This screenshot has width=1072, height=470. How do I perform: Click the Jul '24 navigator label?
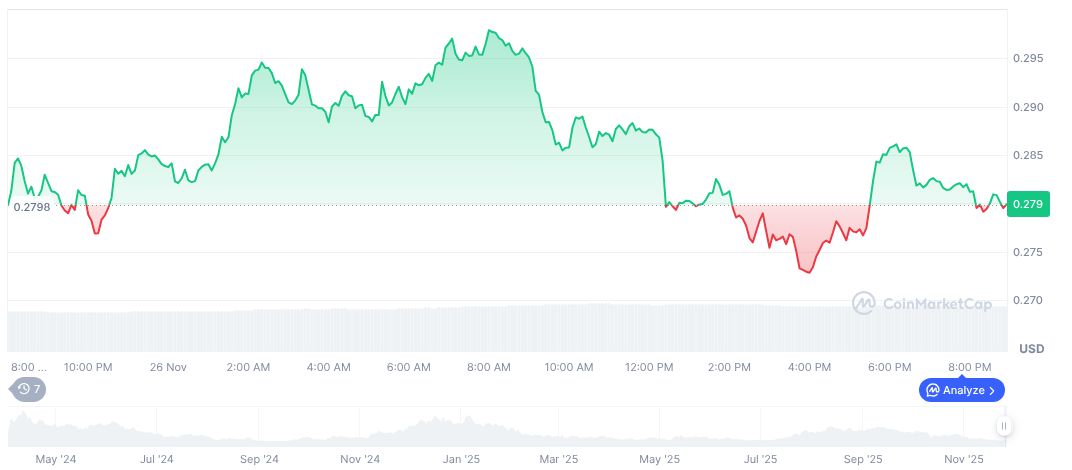(157, 459)
